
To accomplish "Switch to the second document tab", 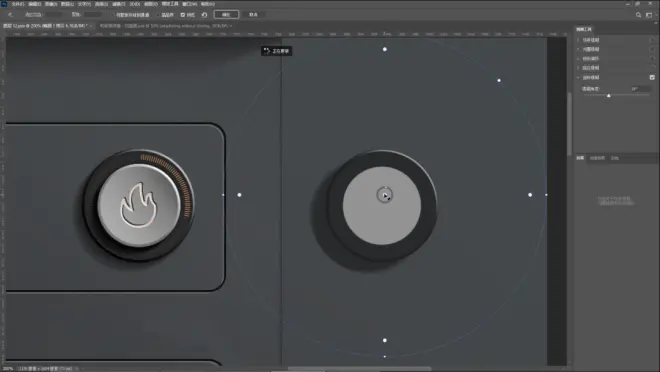I will tap(165, 26).
